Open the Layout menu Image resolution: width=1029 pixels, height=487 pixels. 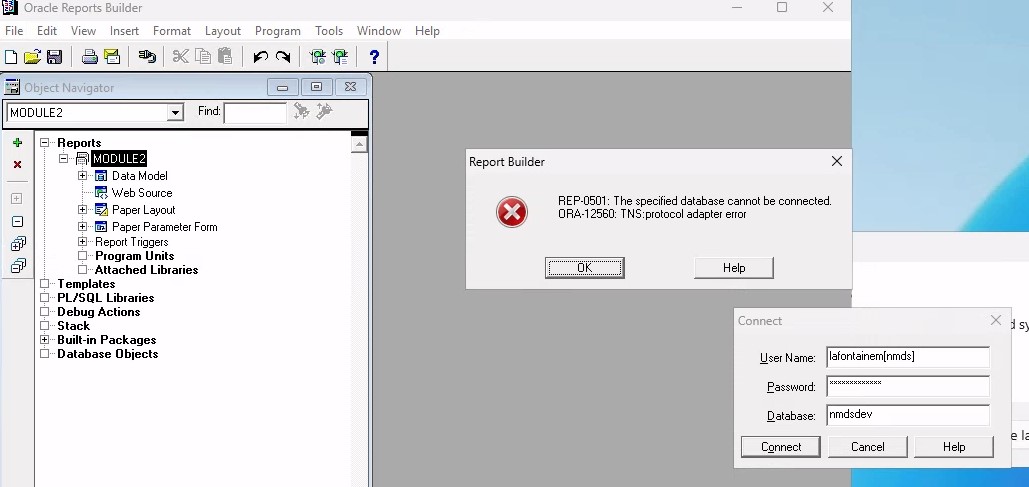coord(223,31)
